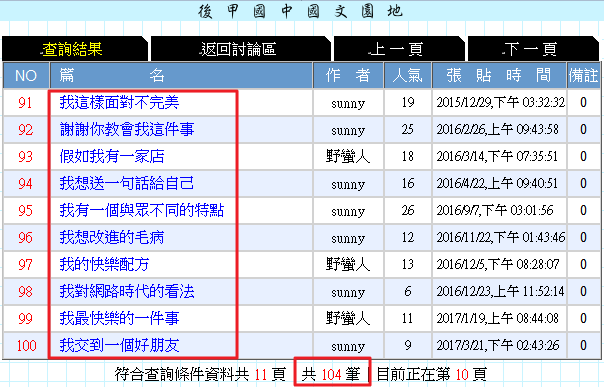Click the 作者 column header
604x387 pixels.
click(348, 75)
